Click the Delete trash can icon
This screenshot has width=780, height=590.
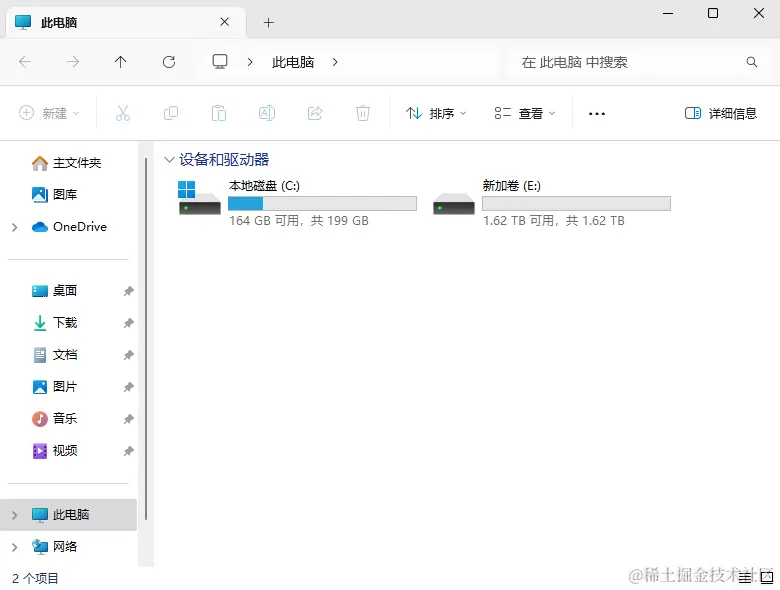coord(363,113)
